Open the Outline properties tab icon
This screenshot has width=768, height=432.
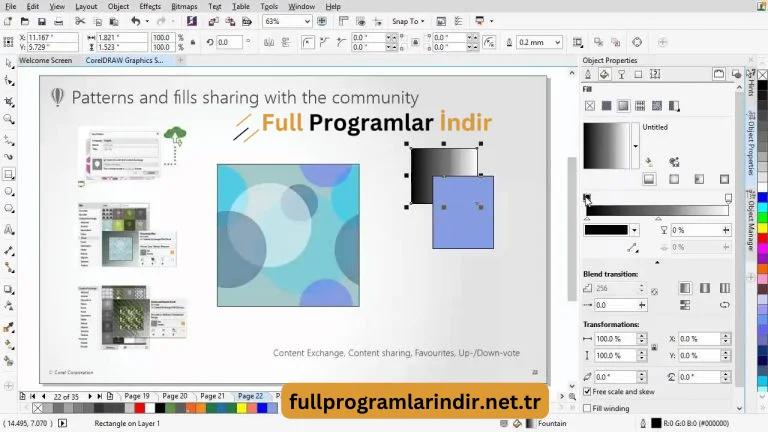[588, 74]
